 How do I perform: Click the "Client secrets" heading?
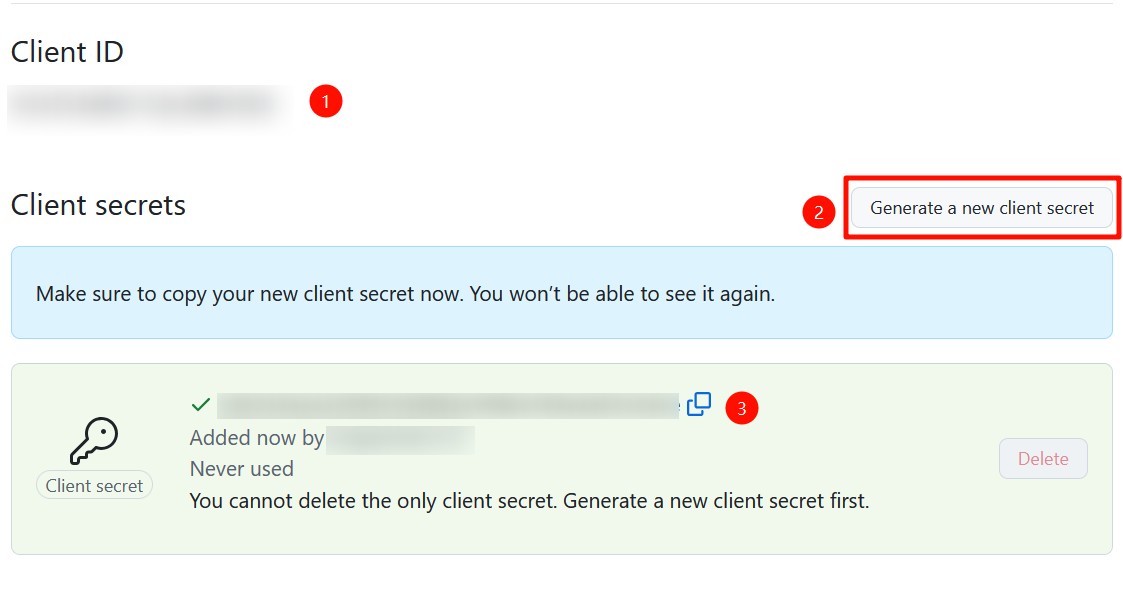(x=98, y=205)
